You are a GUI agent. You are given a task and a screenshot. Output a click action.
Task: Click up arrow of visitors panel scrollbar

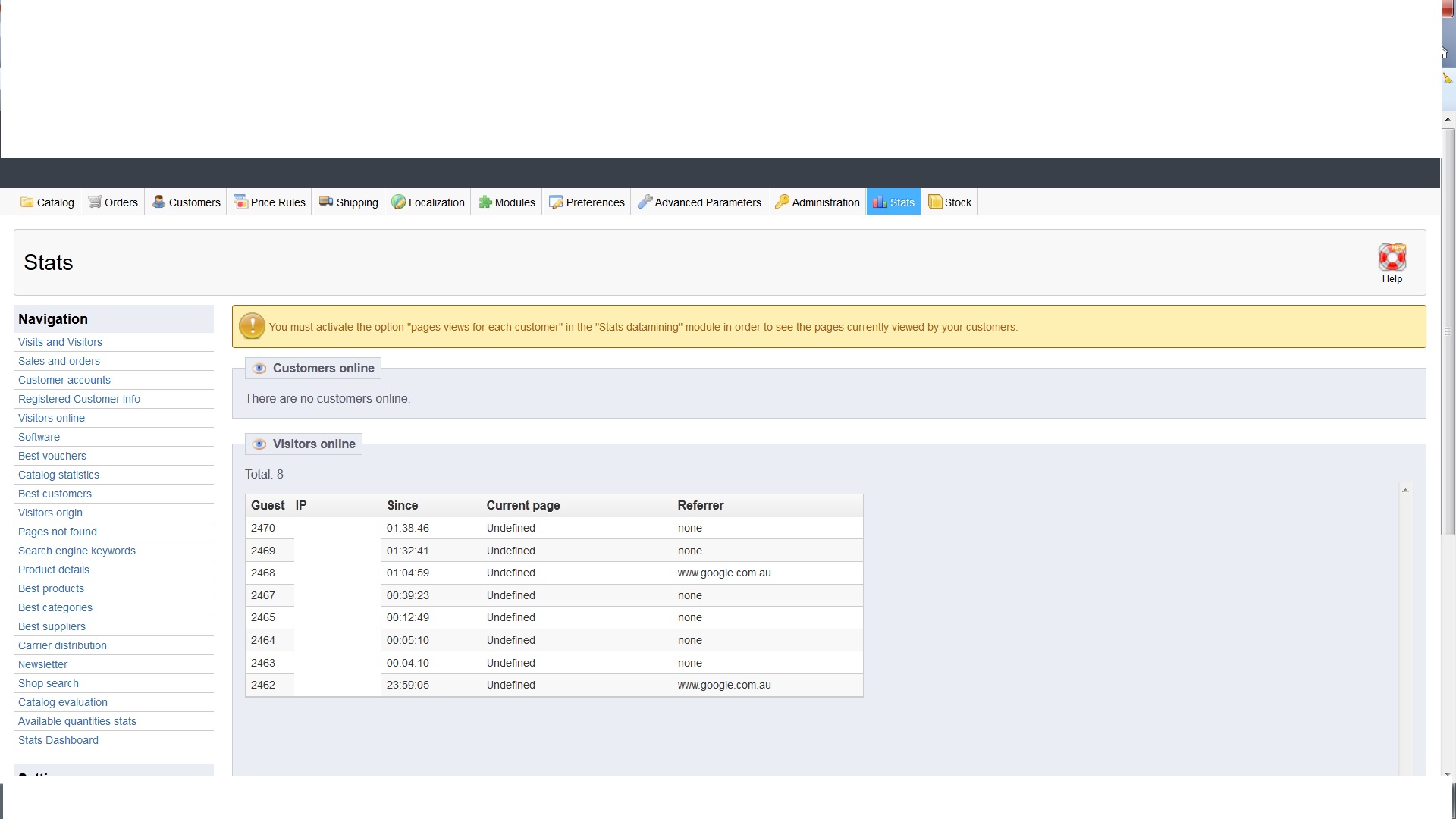pyautogui.click(x=1405, y=491)
